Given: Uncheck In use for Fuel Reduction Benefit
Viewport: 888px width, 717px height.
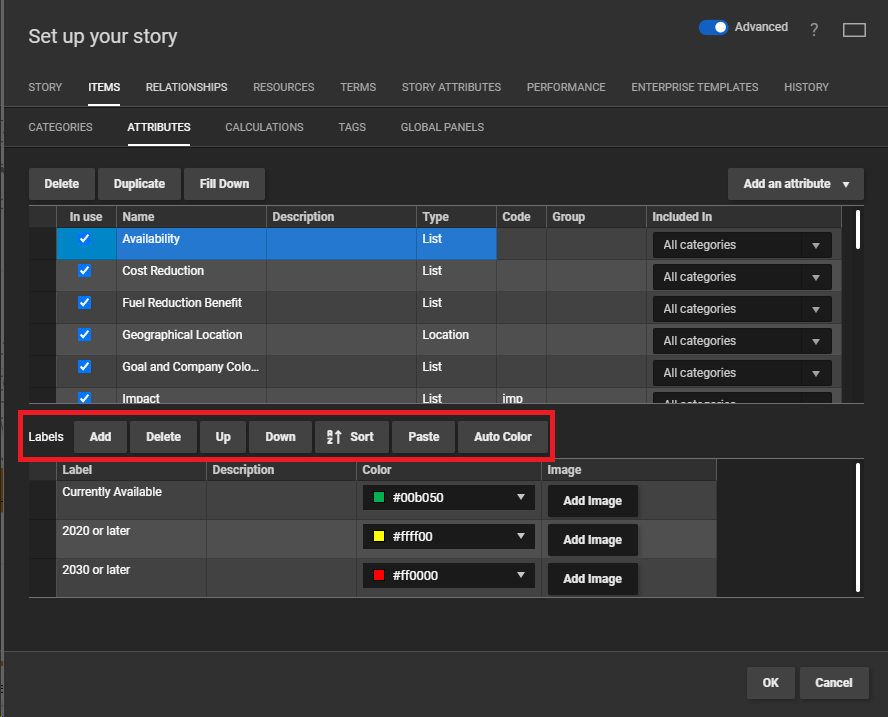Looking at the screenshot, I should coord(84,302).
